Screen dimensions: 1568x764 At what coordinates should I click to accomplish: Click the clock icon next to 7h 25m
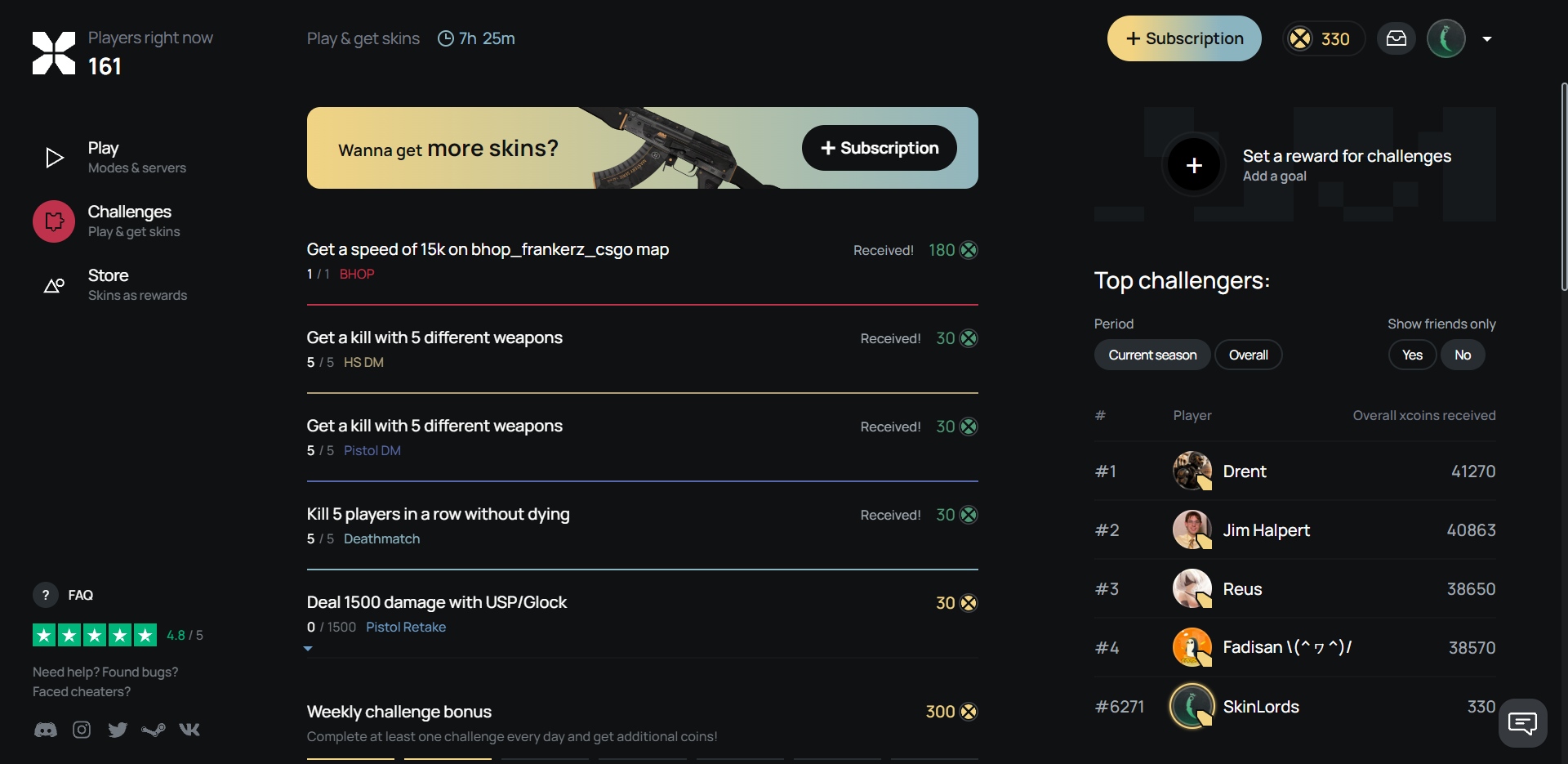(x=446, y=38)
